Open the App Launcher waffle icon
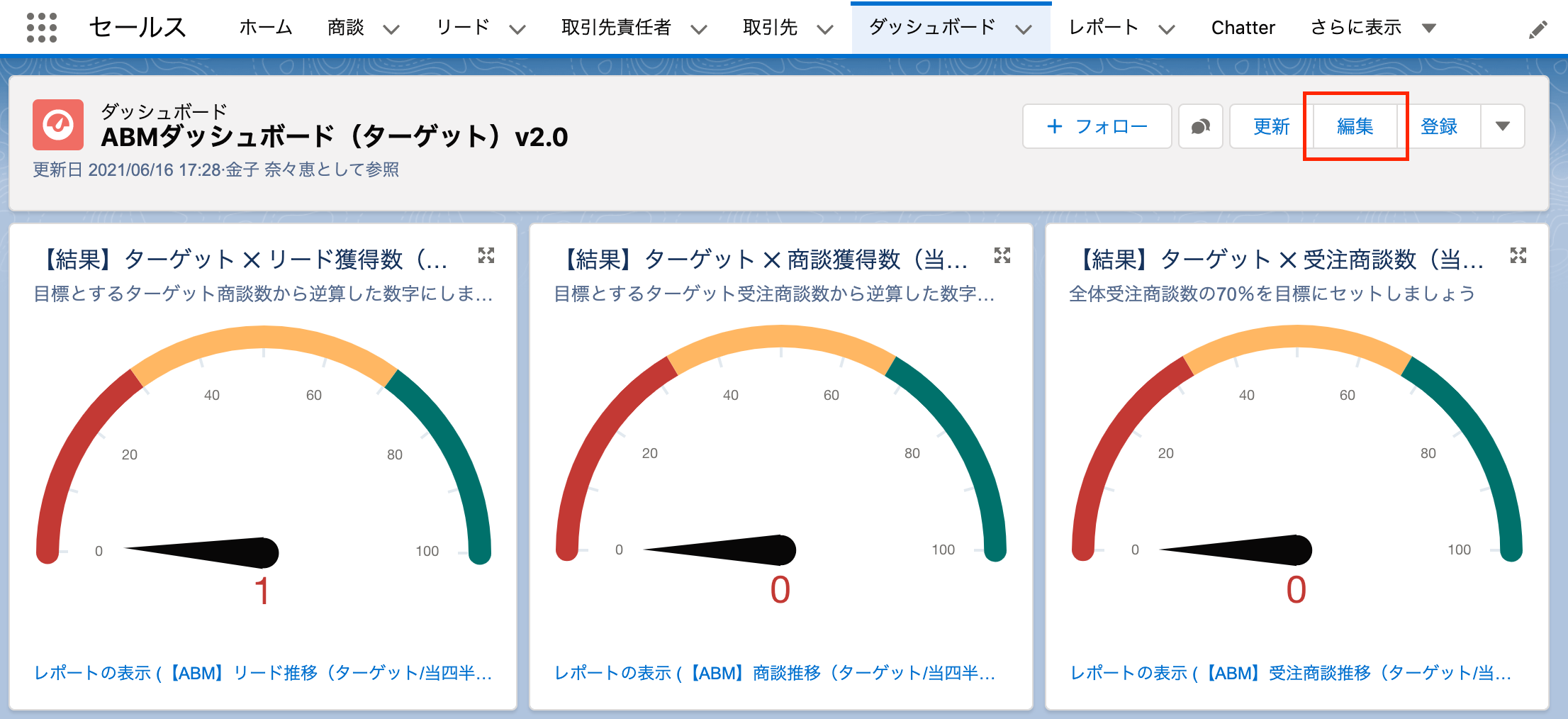Screen dimensions: 1568x719 click(x=40, y=27)
